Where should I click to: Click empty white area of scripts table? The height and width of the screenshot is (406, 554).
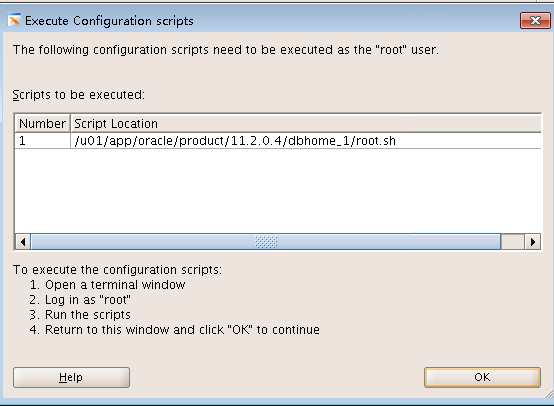pos(278,191)
